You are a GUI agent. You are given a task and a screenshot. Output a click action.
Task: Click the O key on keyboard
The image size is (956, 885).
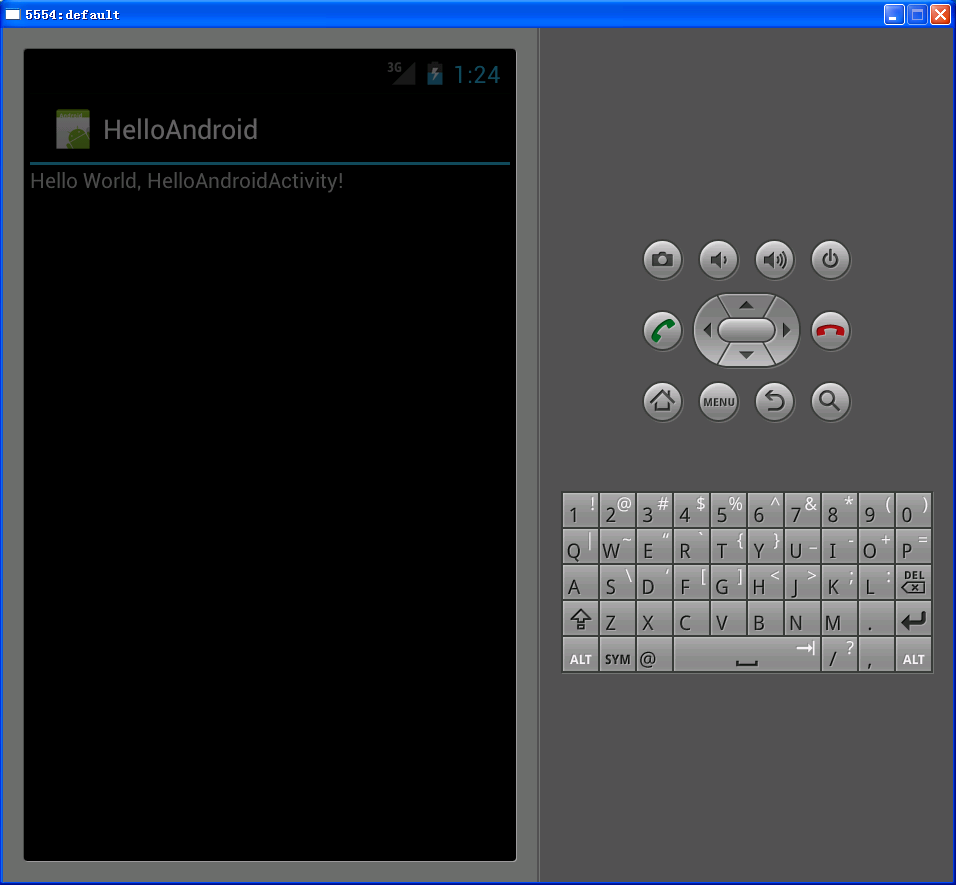(876, 546)
